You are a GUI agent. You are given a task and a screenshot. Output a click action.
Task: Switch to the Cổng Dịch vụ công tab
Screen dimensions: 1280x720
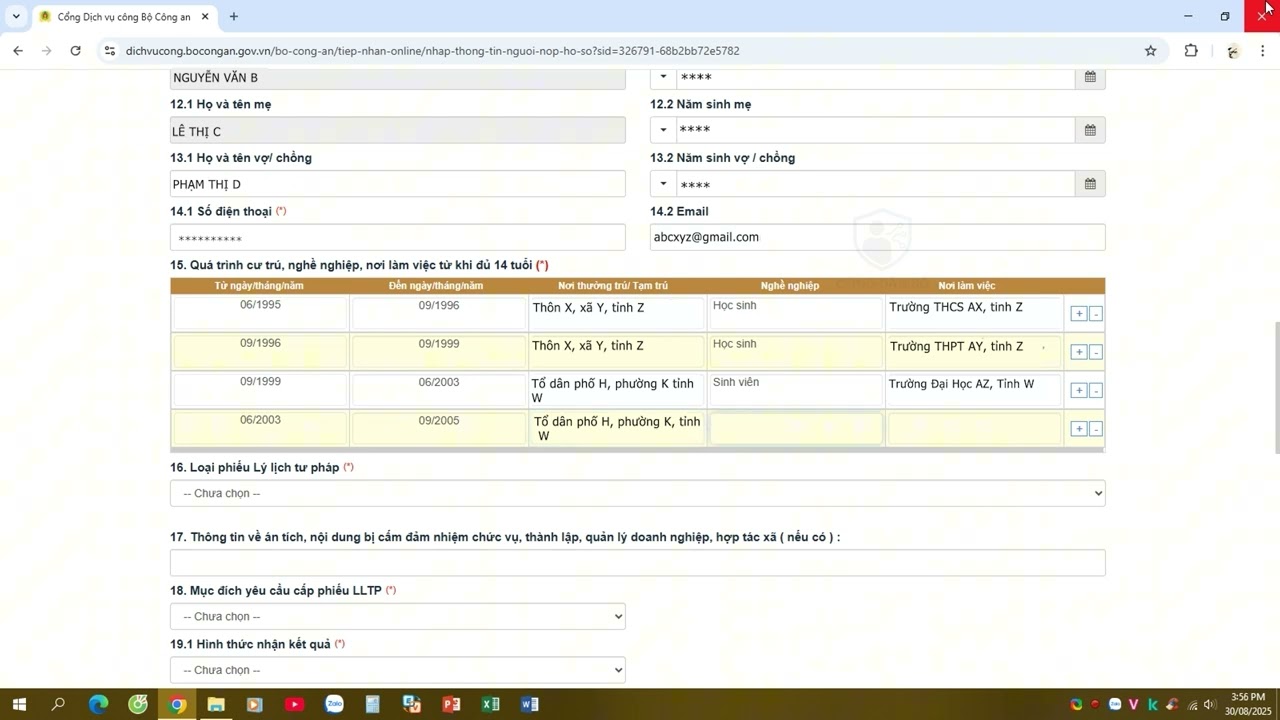(x=124, y=17)
